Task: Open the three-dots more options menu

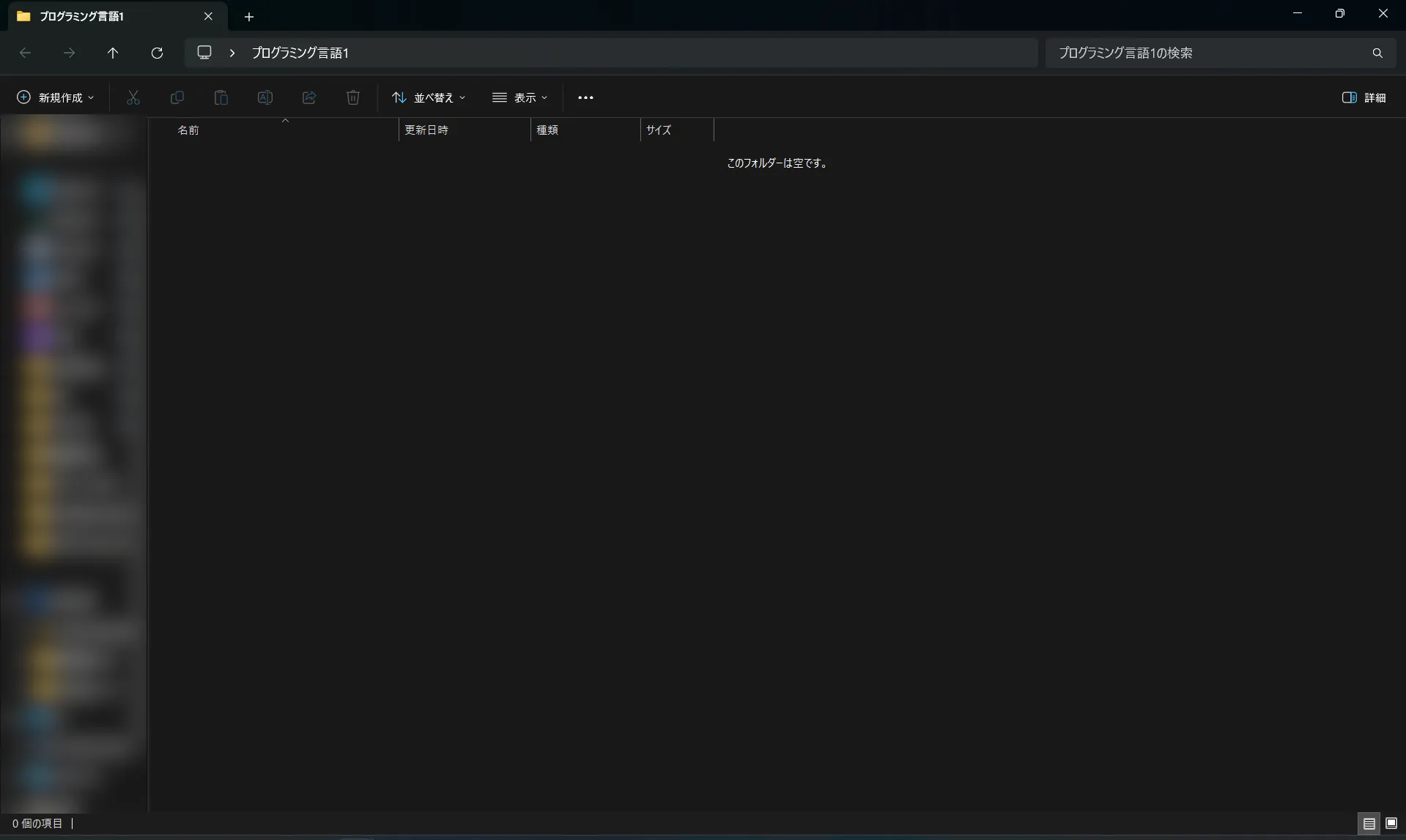Action: 585,97
